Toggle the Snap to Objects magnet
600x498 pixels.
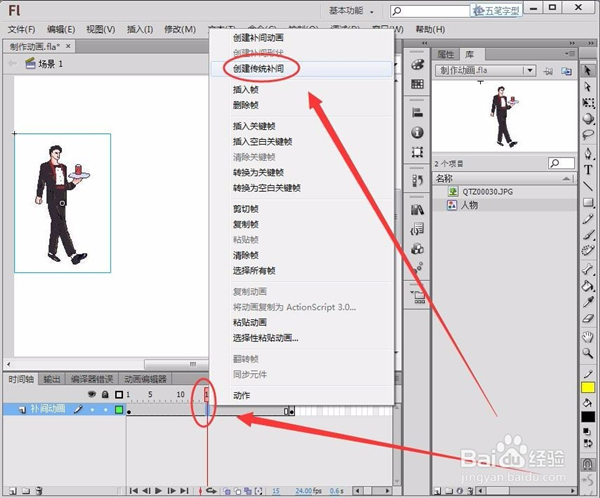click(x=587, y=464)
